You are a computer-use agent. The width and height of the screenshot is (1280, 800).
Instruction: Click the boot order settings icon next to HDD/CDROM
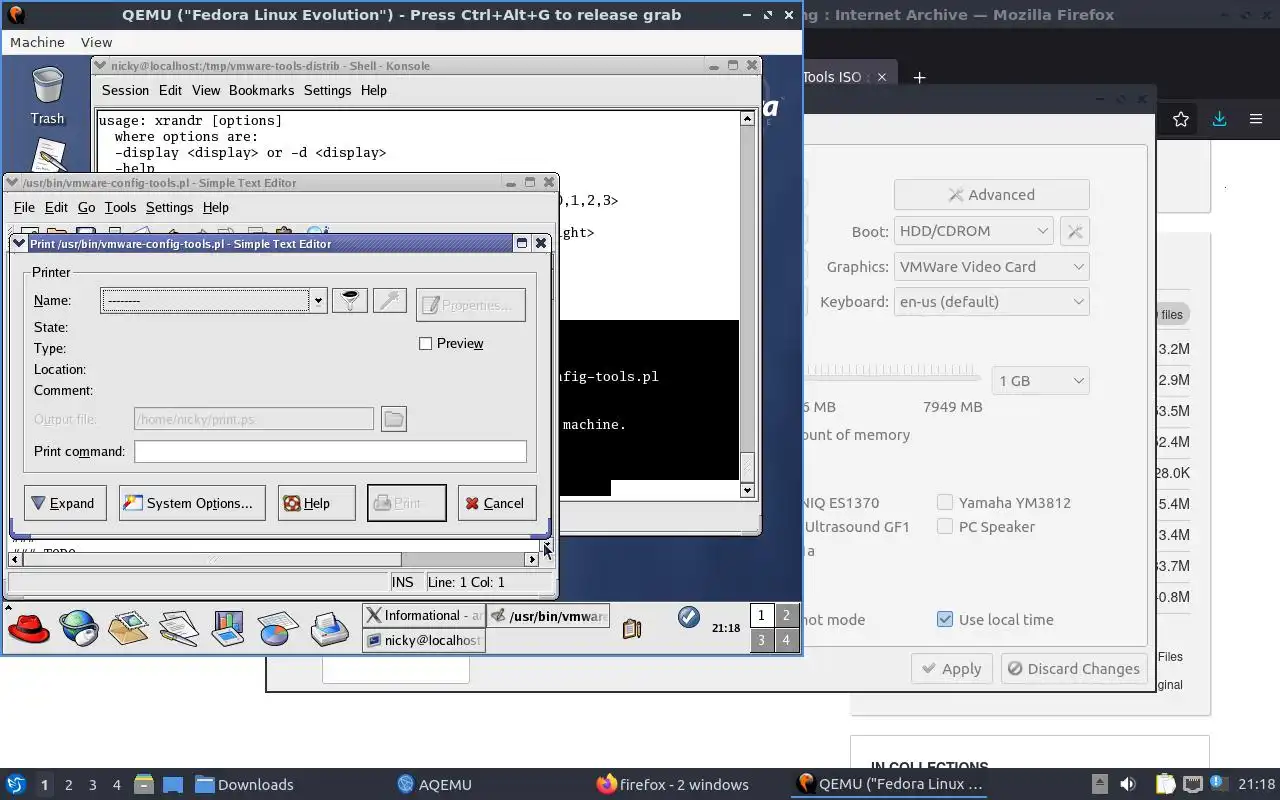coord(1075,231)
